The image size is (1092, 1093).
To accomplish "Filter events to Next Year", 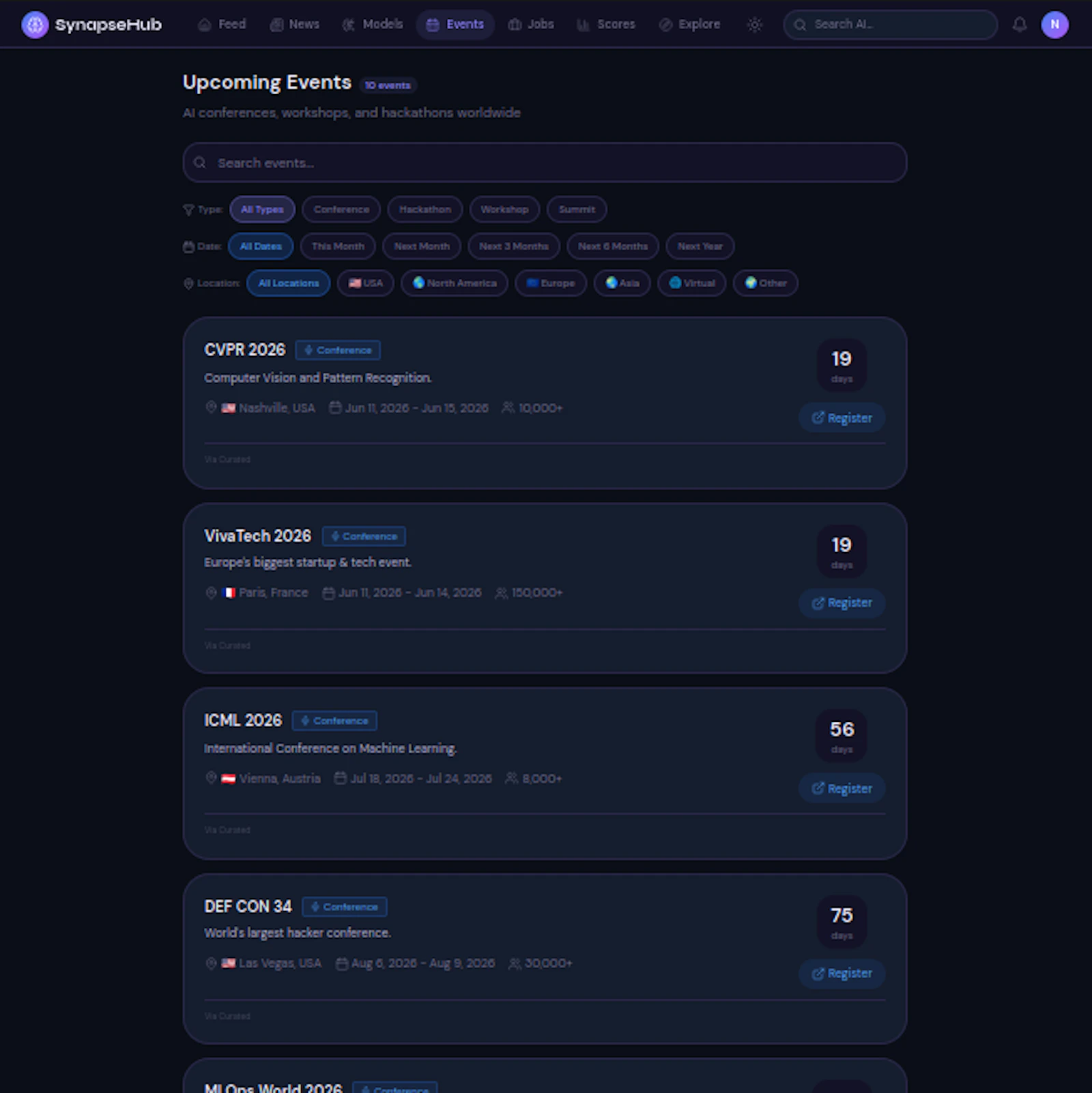I will point(700,246).
